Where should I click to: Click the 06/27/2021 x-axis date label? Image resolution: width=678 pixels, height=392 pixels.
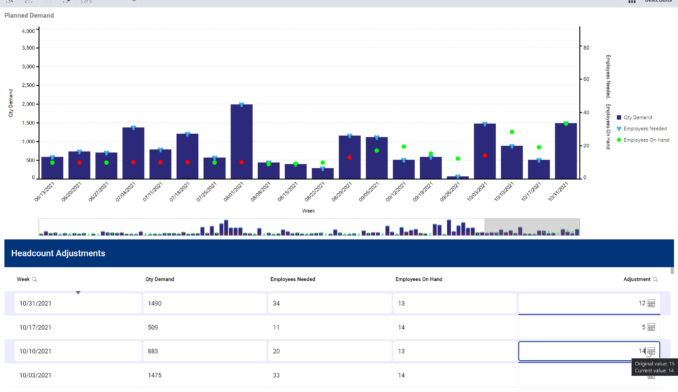pos(99,192)
